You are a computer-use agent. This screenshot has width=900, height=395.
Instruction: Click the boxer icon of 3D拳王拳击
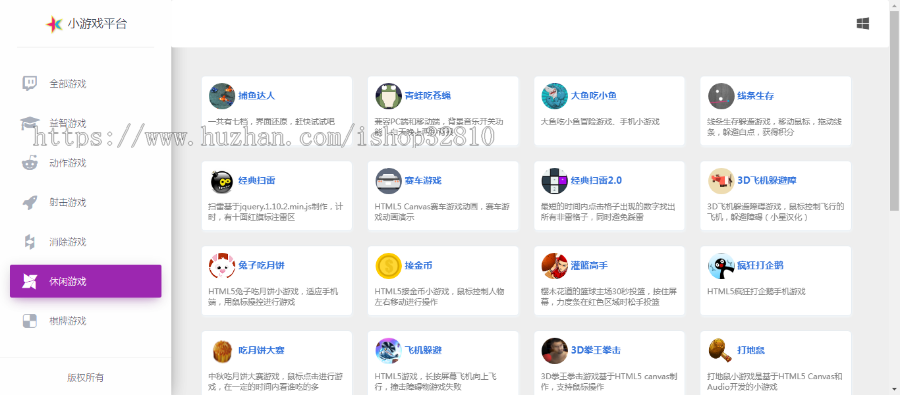554,351
